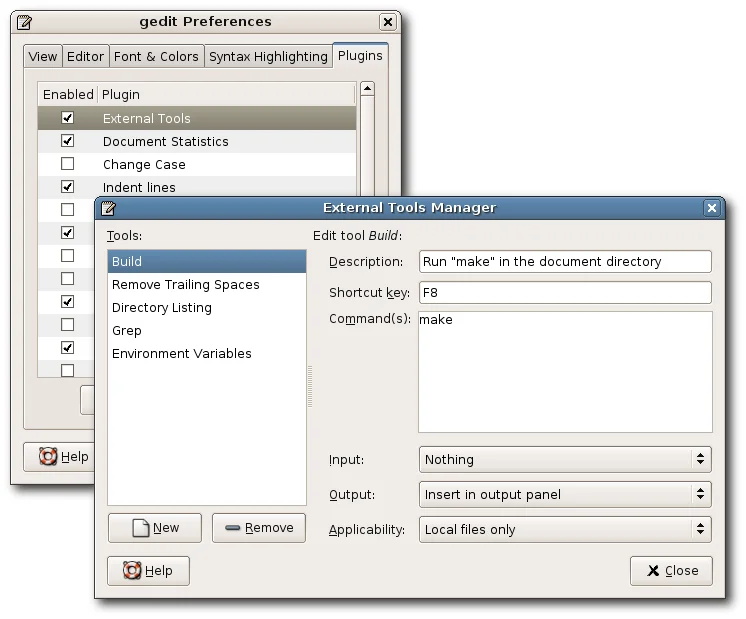Sort by the Enabled column header
The width and height of the screenshot is (746, 619).
(x=68, y=94)
